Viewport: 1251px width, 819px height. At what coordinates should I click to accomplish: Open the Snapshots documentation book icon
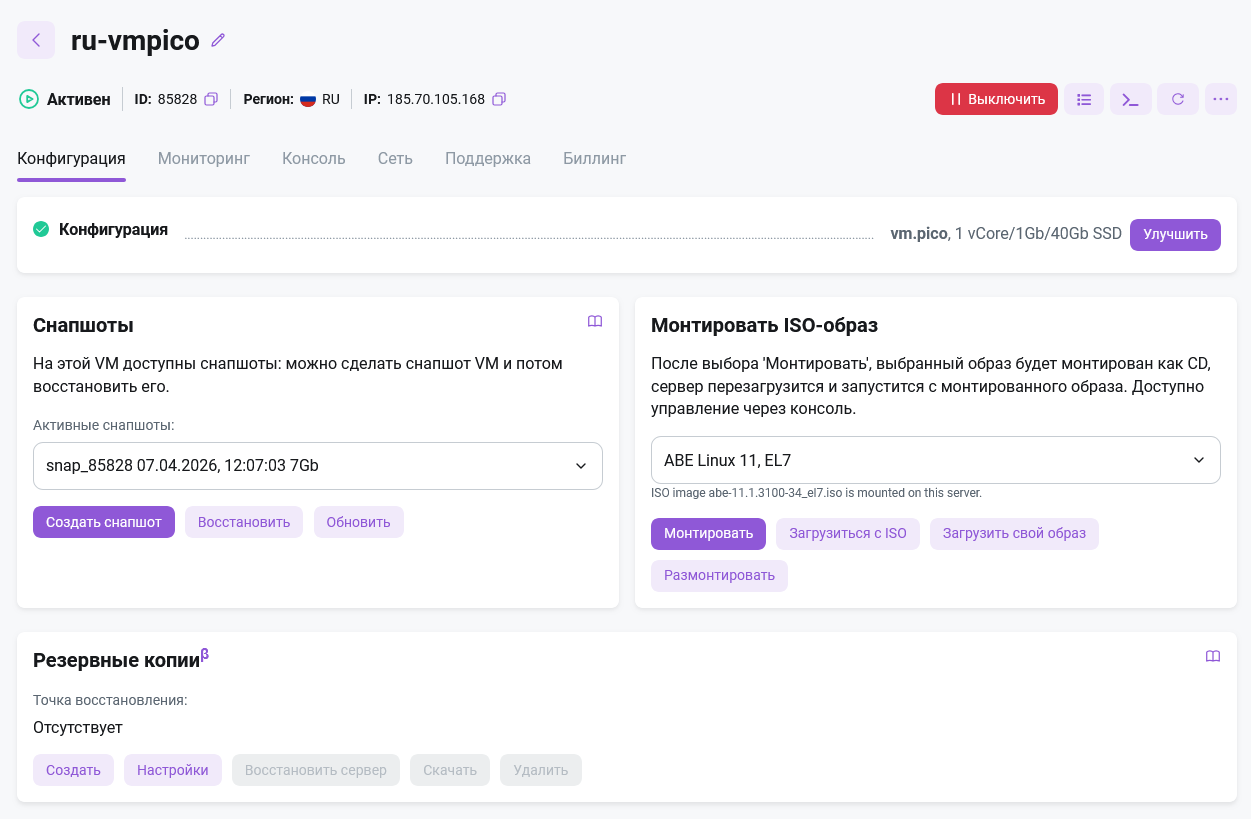(x=595, y=321)
